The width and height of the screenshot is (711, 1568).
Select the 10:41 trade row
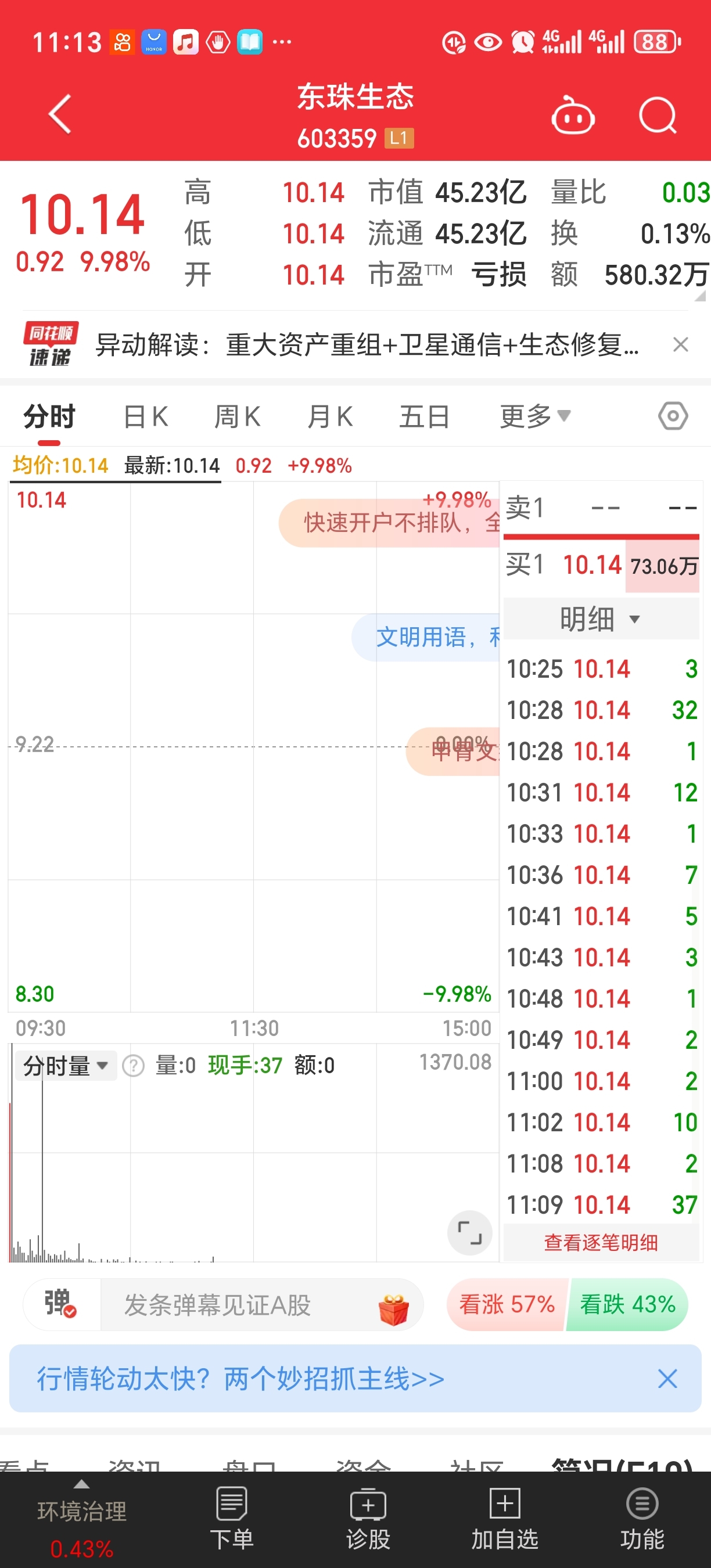click(601, 916)
